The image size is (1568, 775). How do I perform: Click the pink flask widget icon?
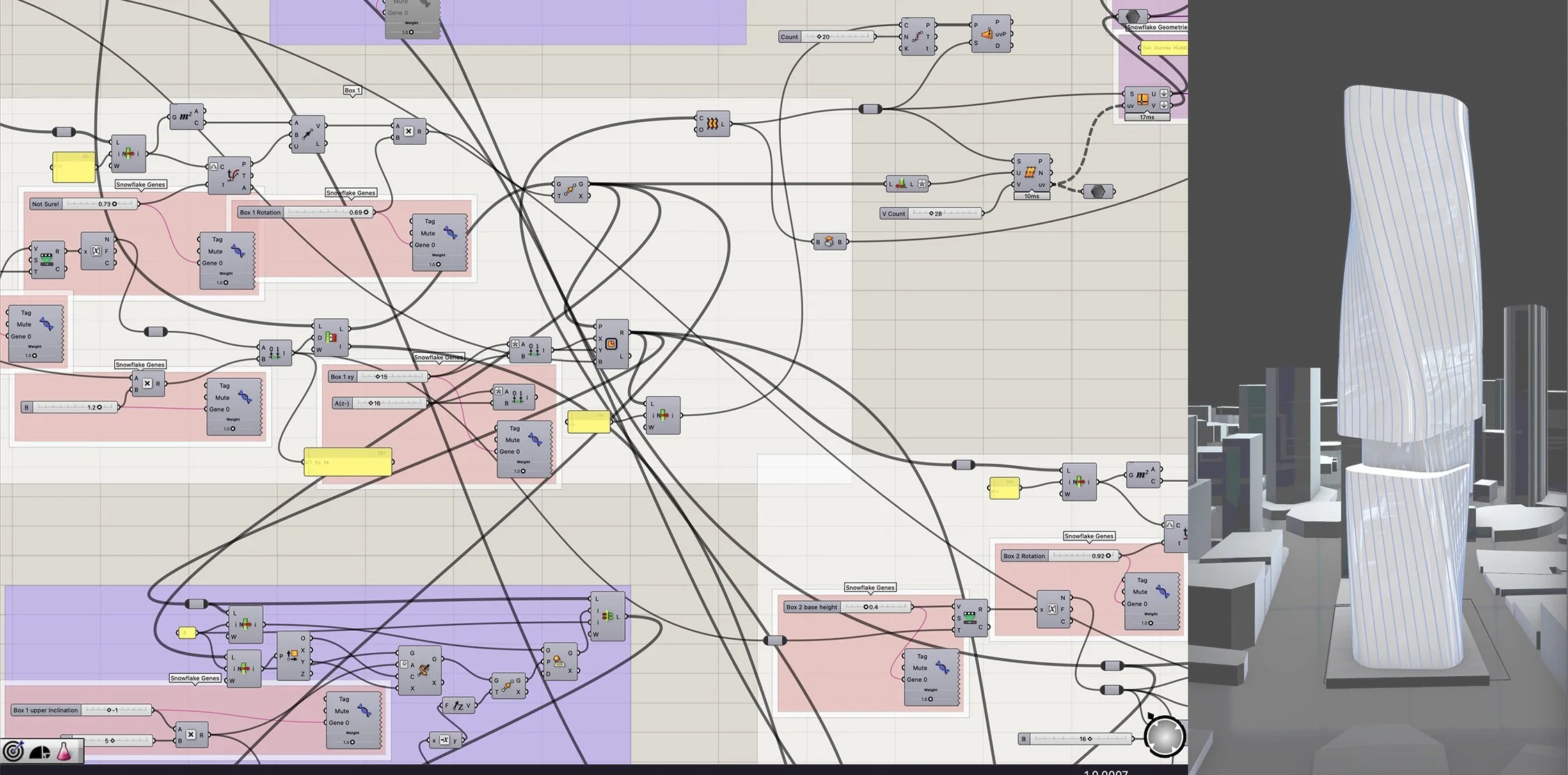(64, 751)
